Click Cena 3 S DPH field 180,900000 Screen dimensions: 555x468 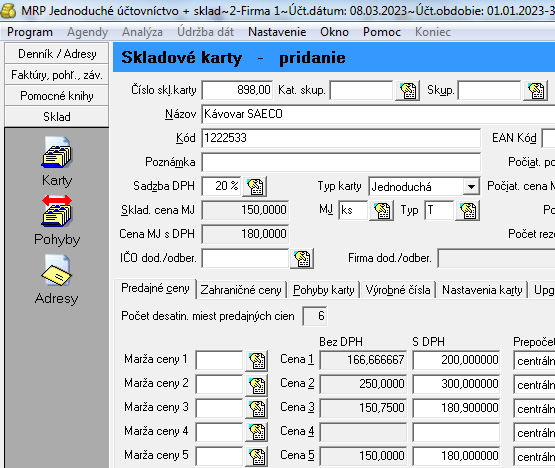(456, 409)
